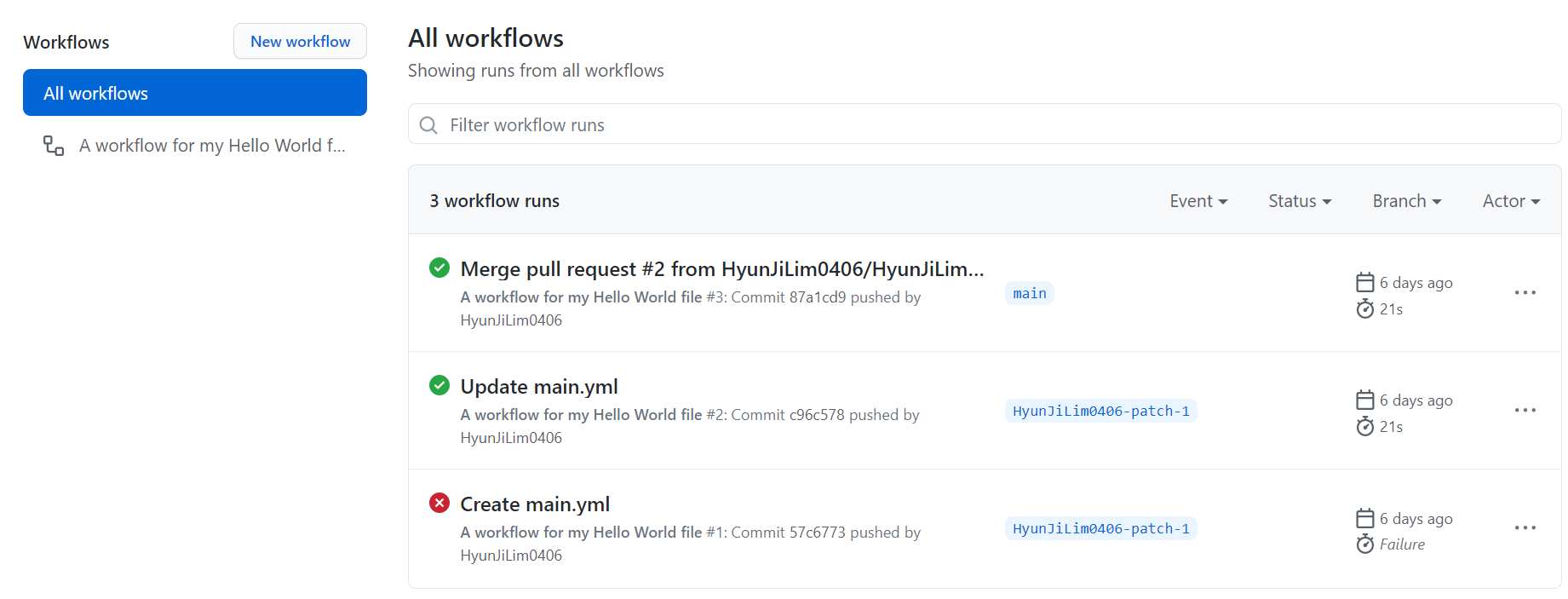Click the main branch label
1568x599 pixels.
click(1030, 293)
